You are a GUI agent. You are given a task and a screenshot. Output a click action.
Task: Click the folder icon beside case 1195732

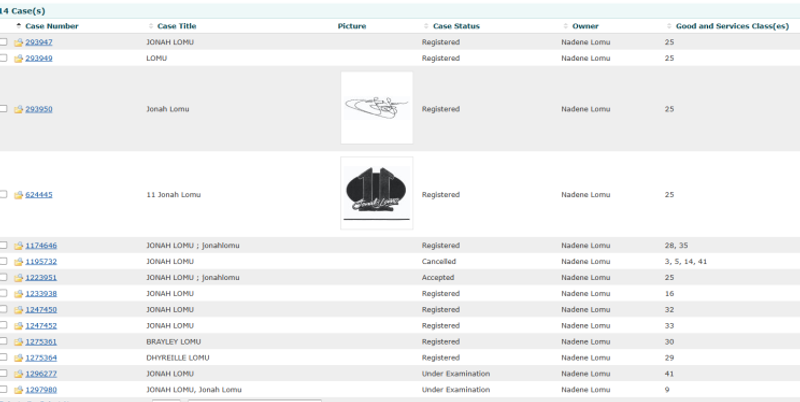18,261
